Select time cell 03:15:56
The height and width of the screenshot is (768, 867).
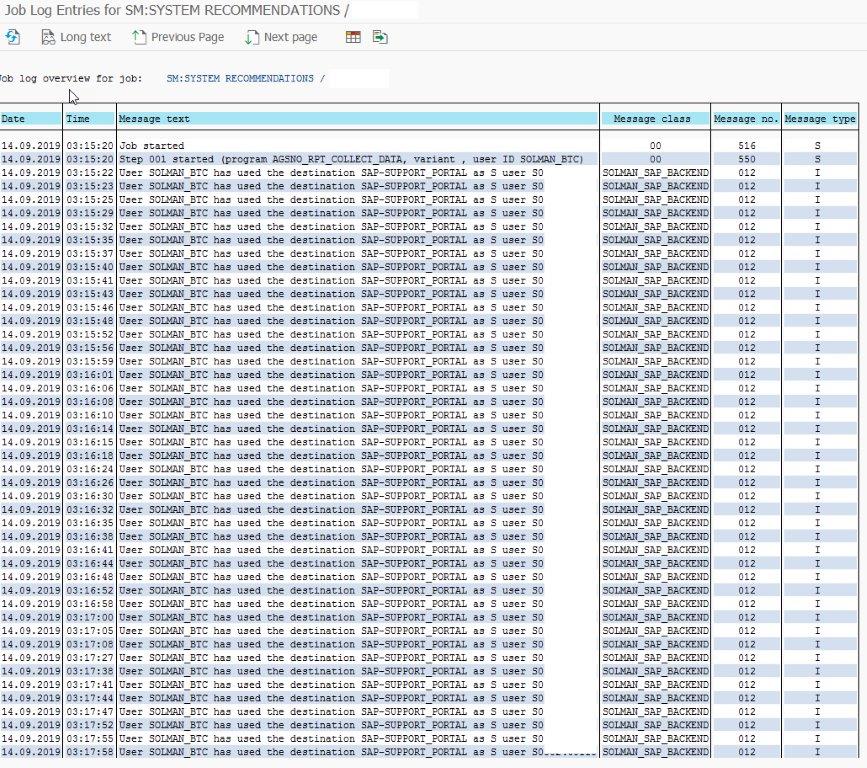click(90, 348)
